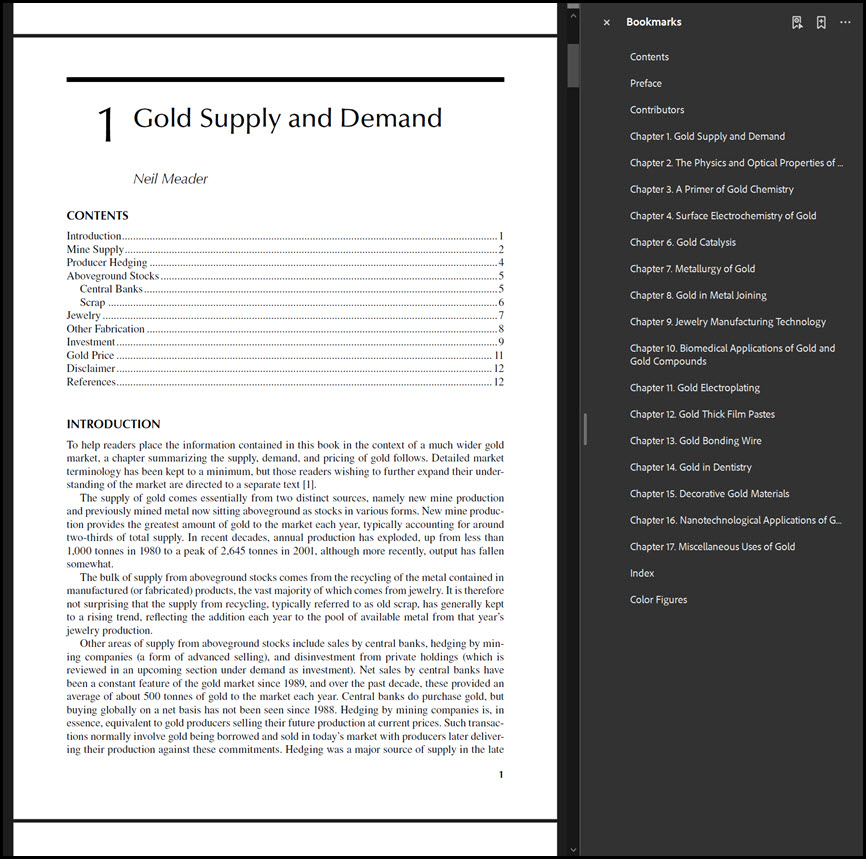Click the Central Banks contents sub-entry

292,289
